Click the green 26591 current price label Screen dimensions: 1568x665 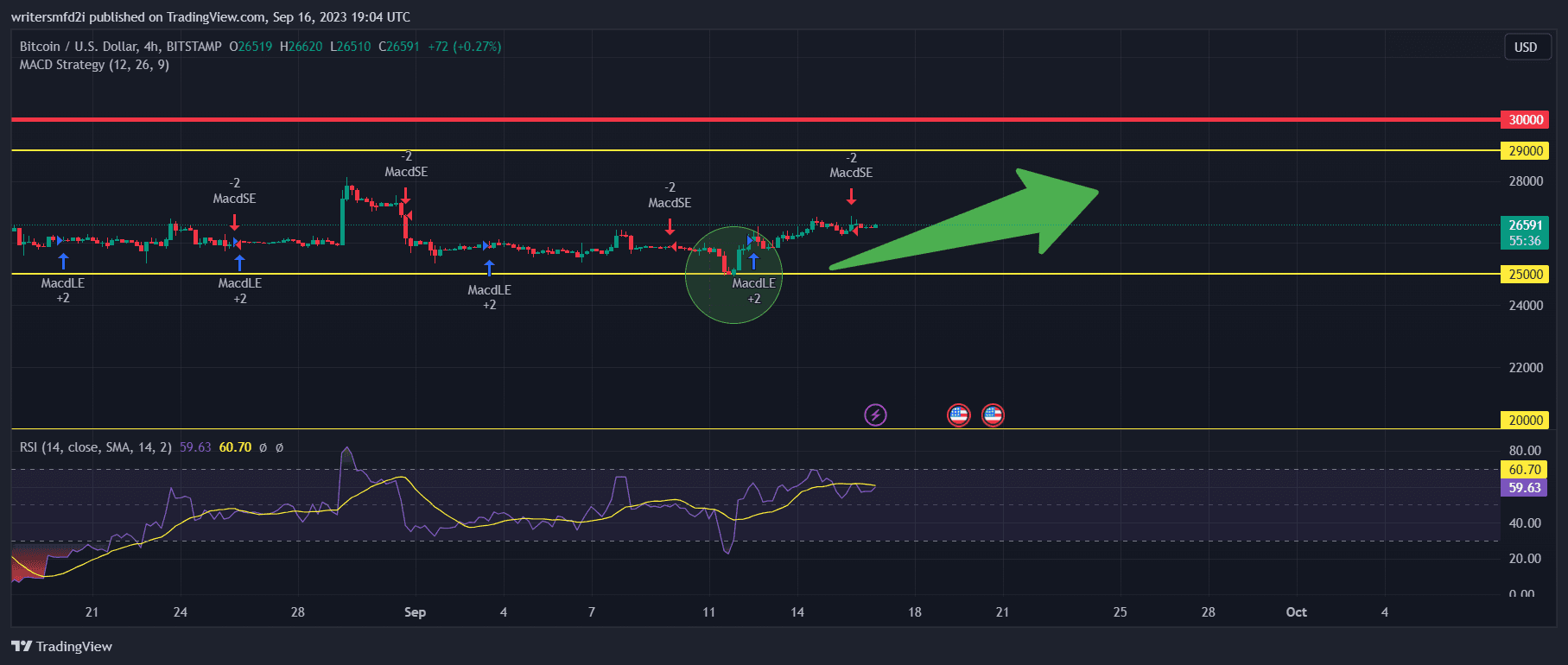coord(1525,225)
